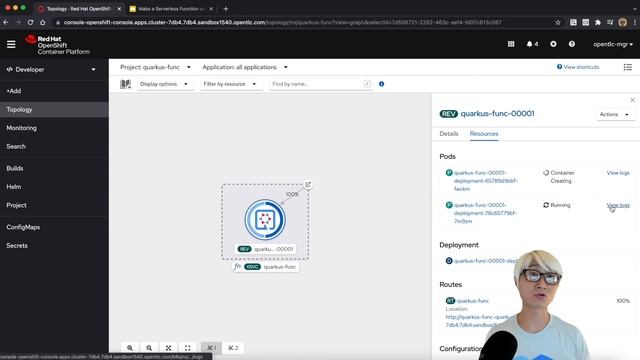Image resolution: width=640 pixels, height=360 pixels.
Task: Open the Project: quarkus-func dropdown
Action: (x=155, y=67)
